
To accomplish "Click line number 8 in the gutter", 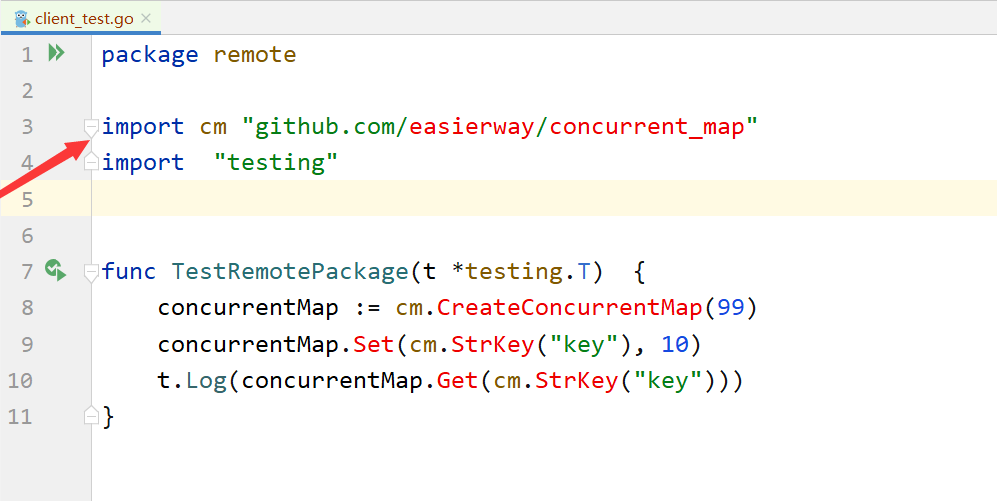I will 25,308.
